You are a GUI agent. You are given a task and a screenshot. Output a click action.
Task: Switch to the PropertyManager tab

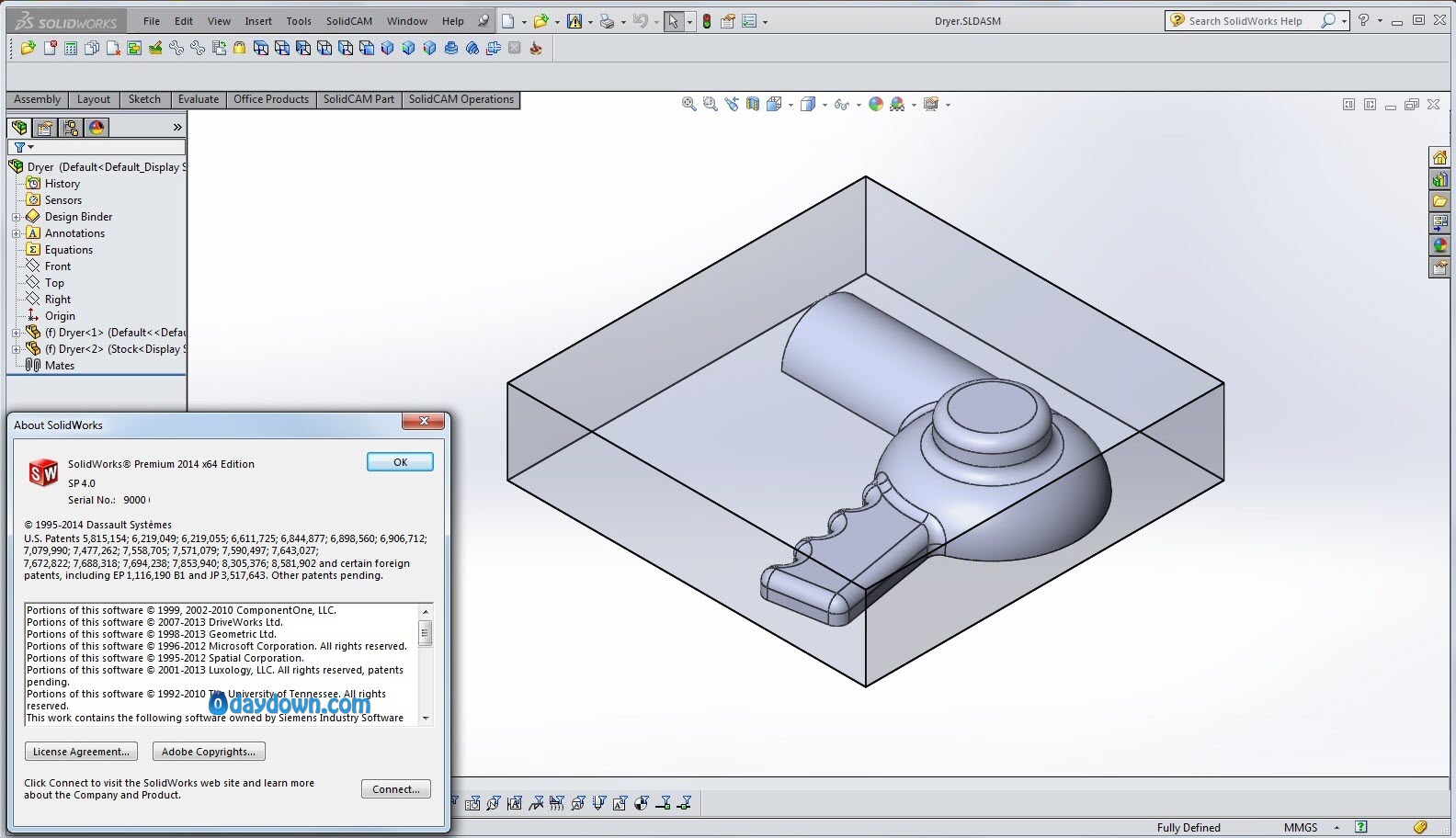(x=45, y=128)
